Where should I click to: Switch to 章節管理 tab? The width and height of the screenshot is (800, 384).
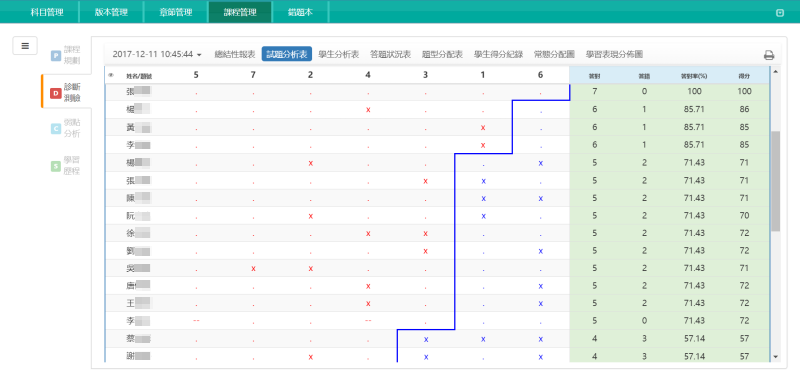176,12
